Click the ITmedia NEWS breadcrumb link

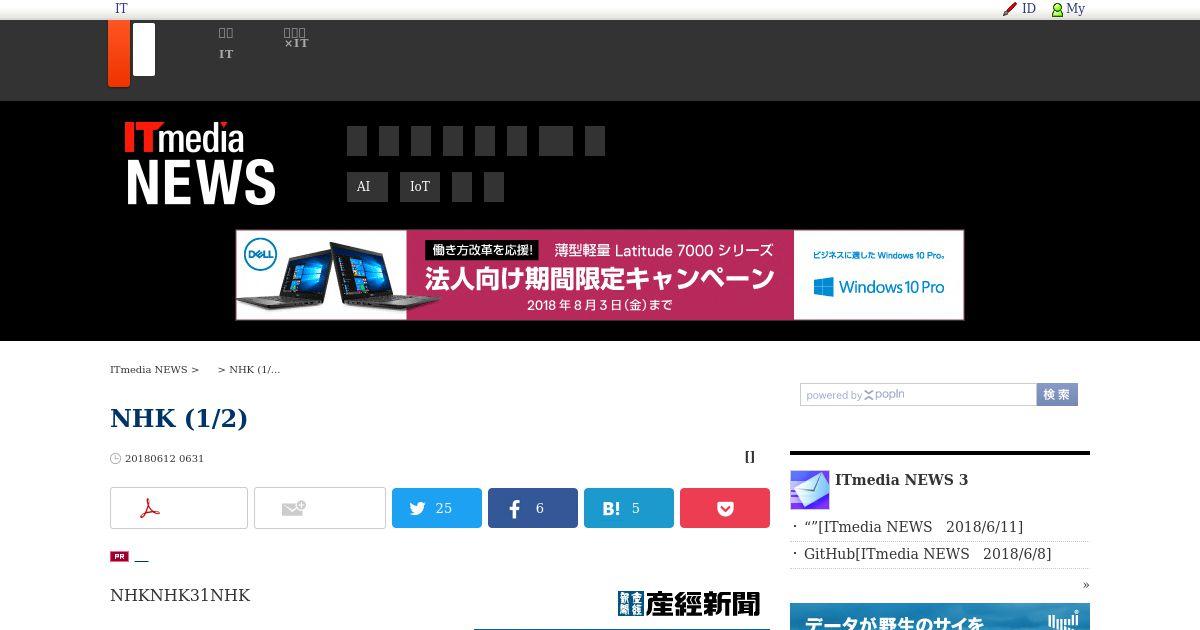[x=149, y=370]
